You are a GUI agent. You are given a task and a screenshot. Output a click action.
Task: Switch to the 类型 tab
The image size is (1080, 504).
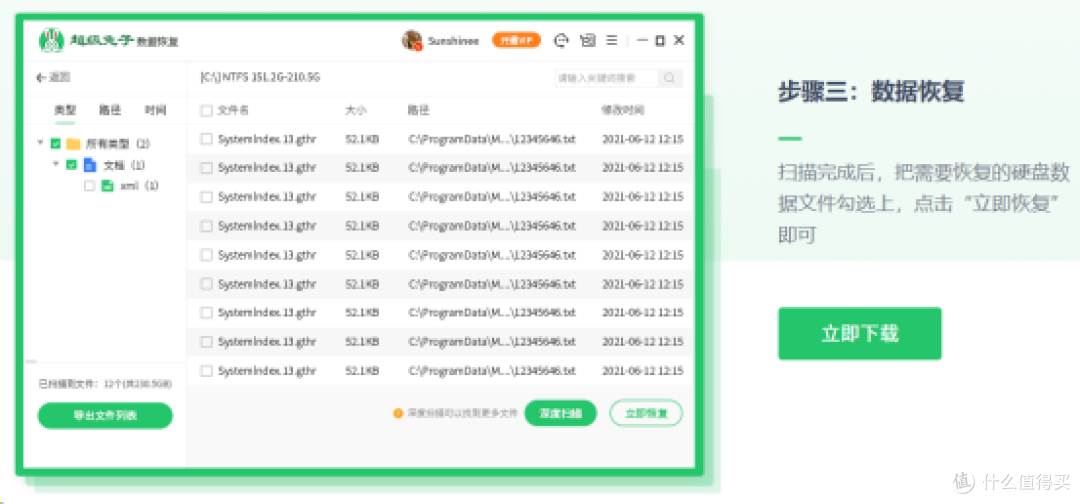coord(65,110)
